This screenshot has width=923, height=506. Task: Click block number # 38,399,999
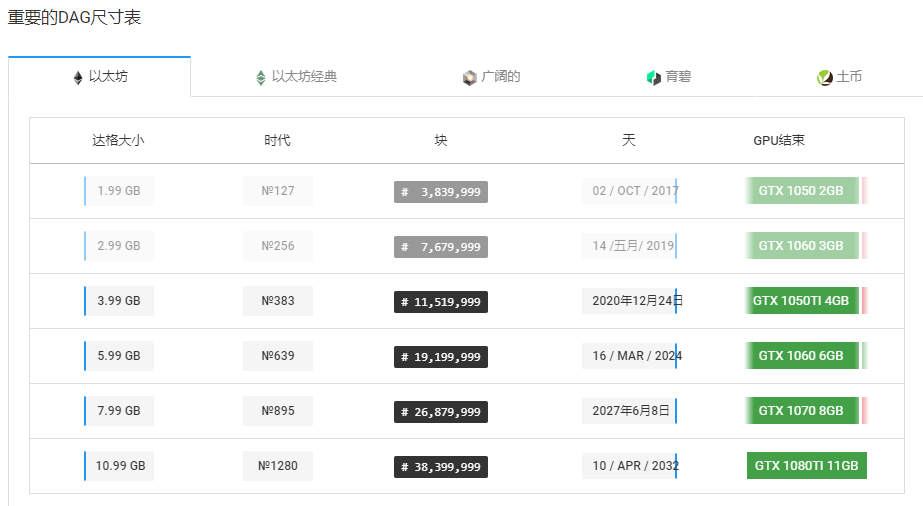(x=441, y=467)
